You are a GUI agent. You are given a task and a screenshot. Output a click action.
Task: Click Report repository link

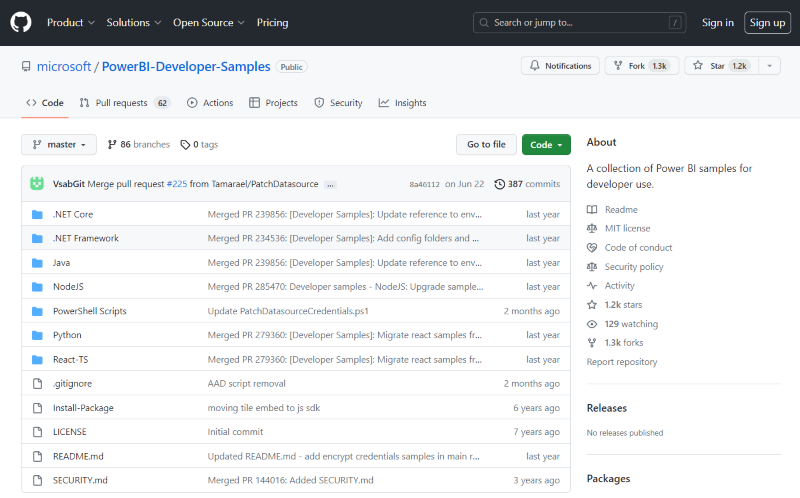[622, 362]
